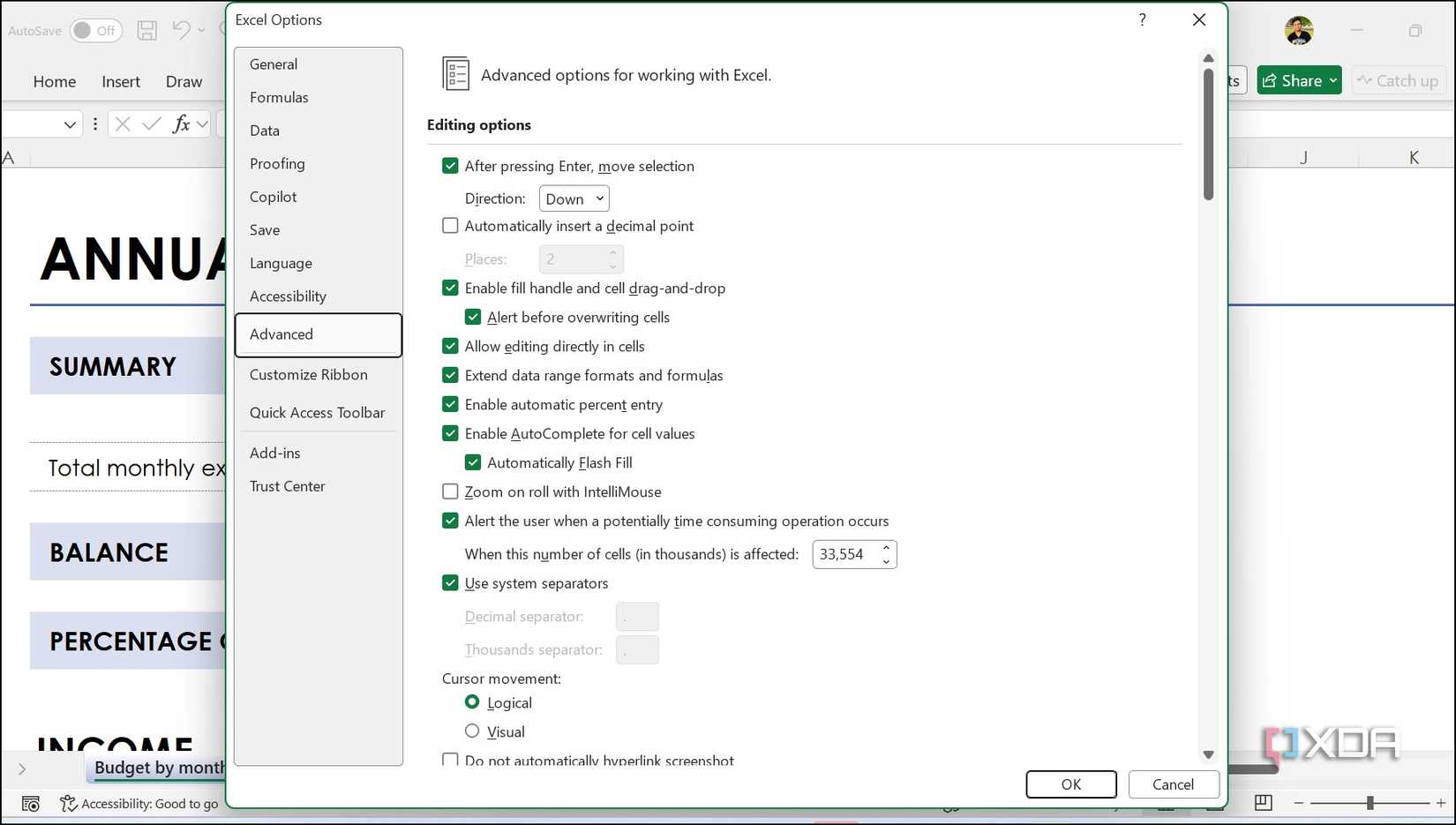The width and height of the screenshot is (1456, 825).
Task: Select Proofing category
Action: [319, 163]
